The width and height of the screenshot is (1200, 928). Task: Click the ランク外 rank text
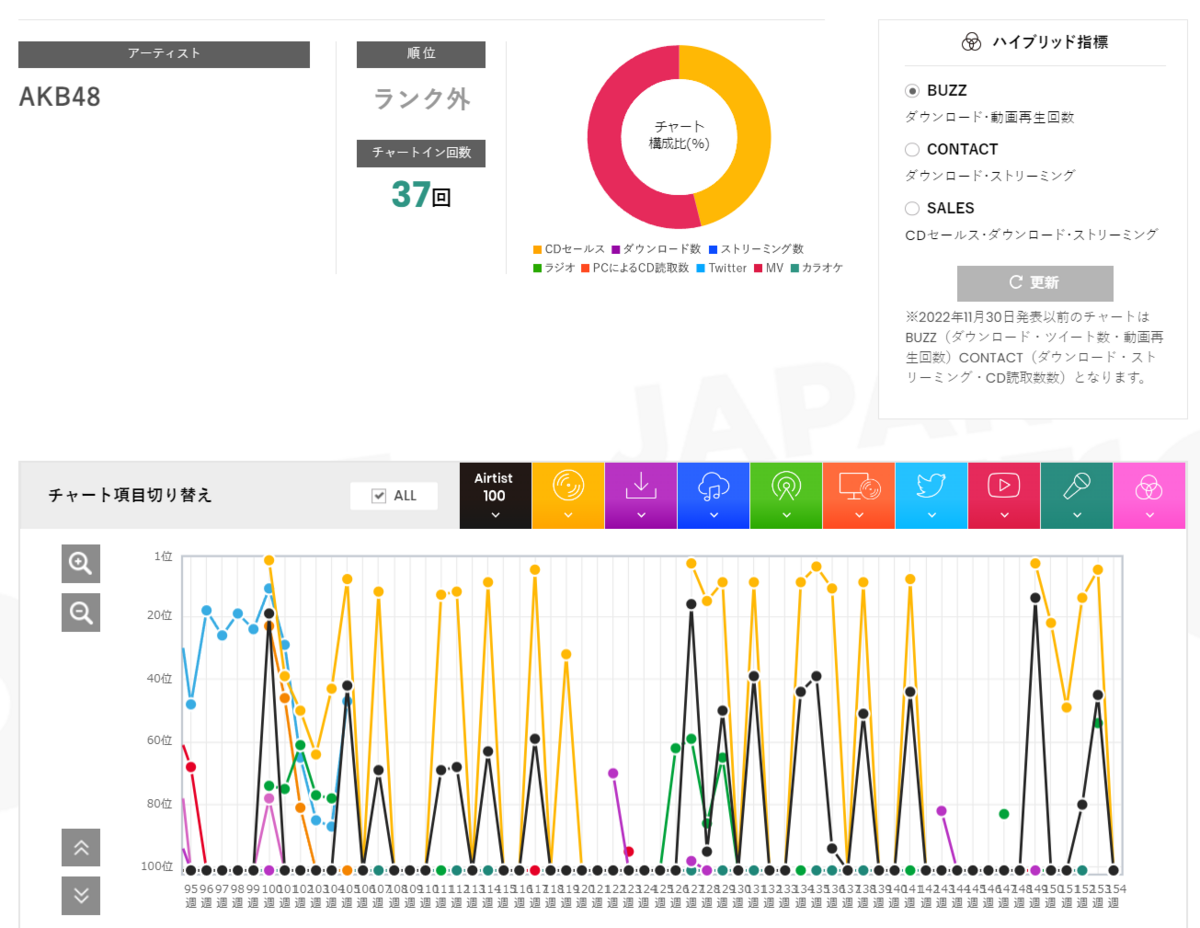pyautogui.click(x=422, y=99)
